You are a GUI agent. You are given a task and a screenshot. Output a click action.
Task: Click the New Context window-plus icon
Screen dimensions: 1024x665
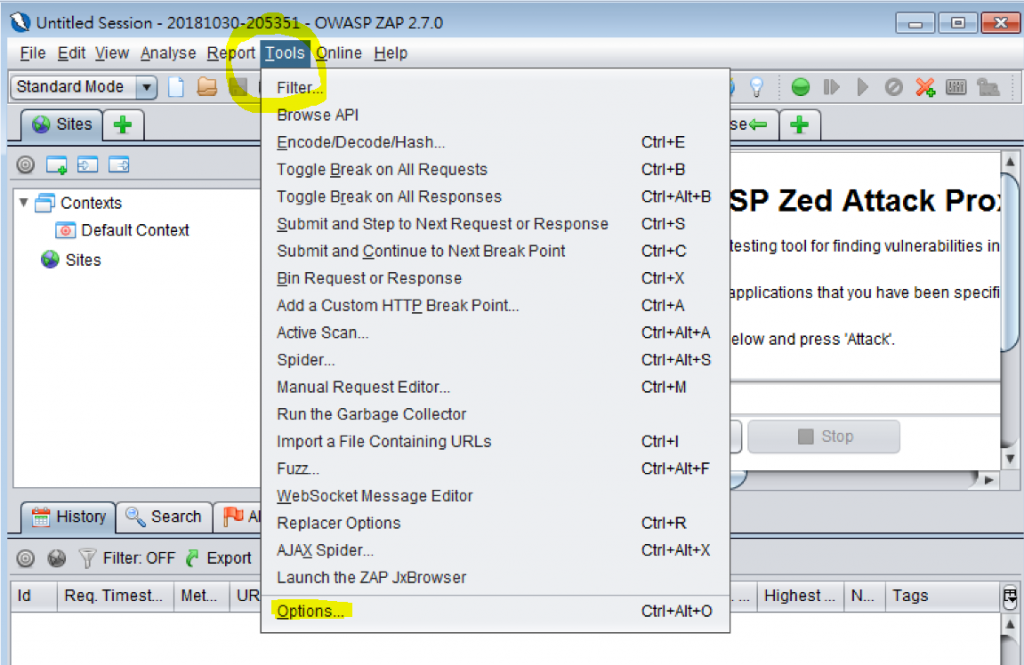(57, 165)
